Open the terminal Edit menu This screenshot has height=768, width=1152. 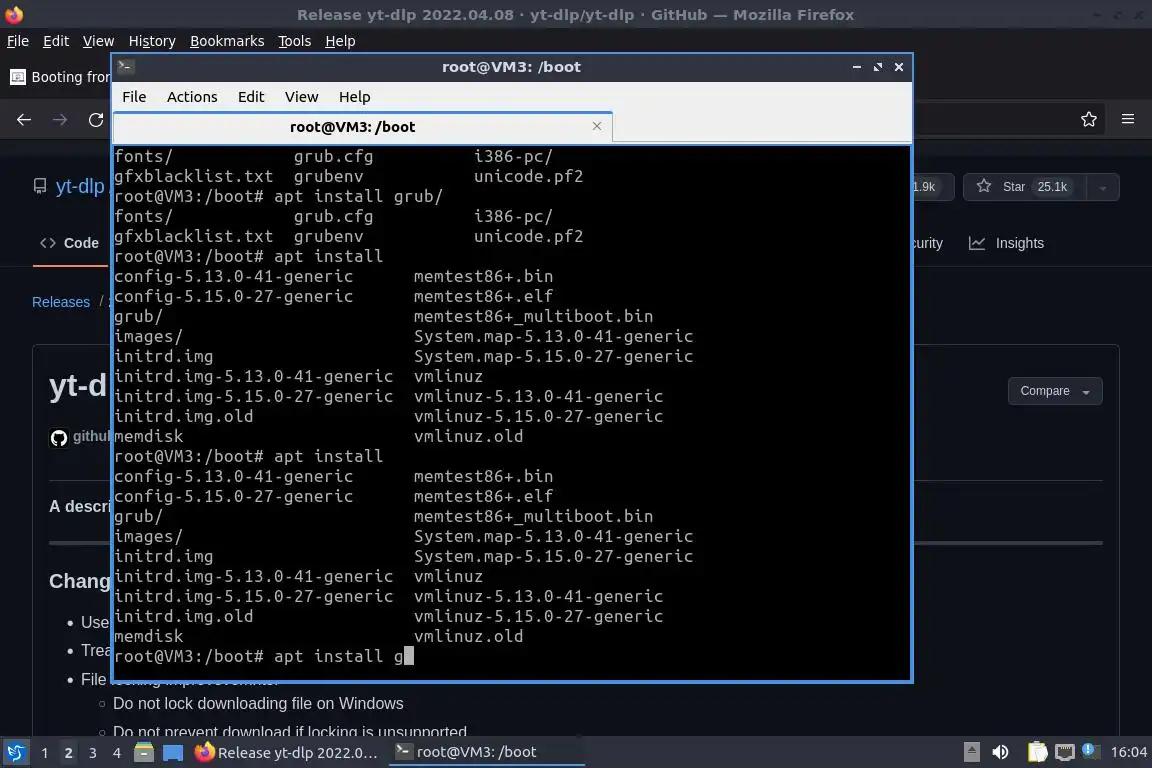coord(251,97)
